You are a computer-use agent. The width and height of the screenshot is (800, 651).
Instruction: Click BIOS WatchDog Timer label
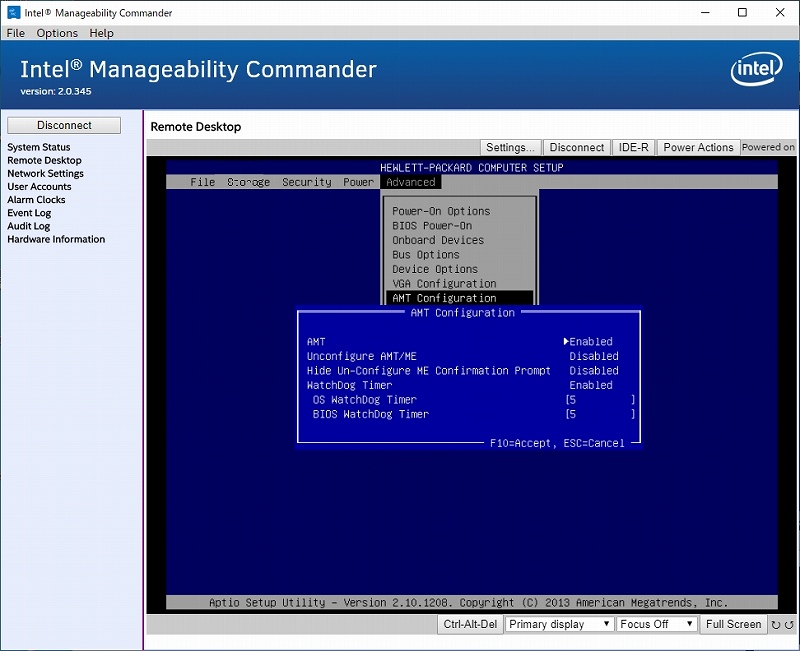[x=370, y=414]
